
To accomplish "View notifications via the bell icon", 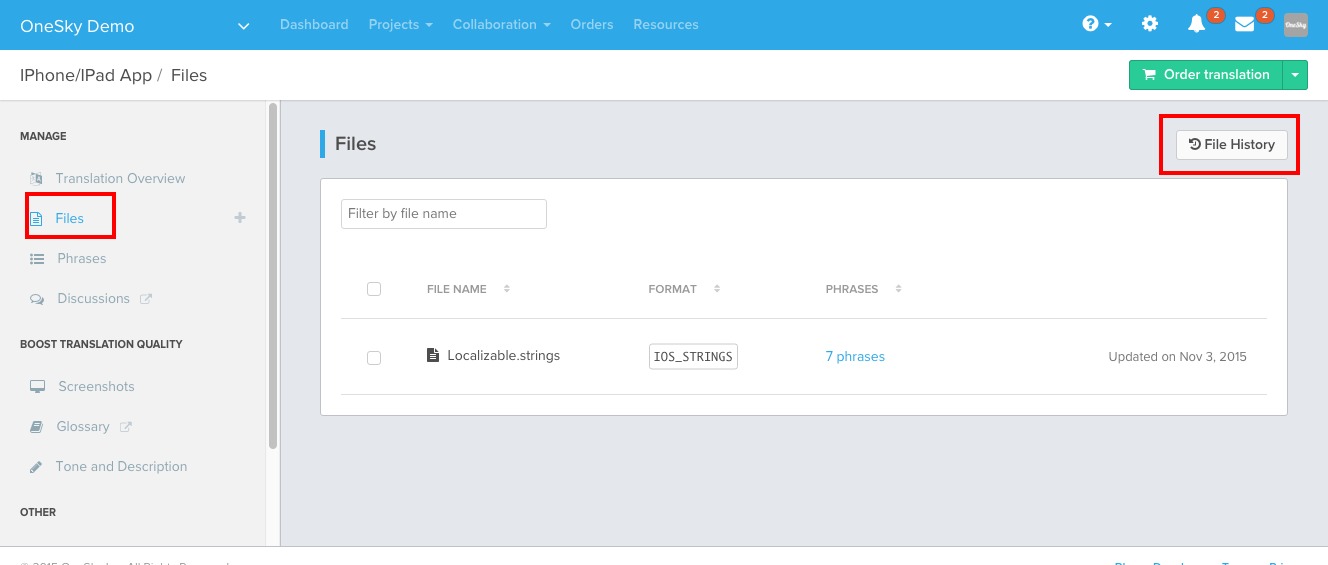I will coord(1196,24).
